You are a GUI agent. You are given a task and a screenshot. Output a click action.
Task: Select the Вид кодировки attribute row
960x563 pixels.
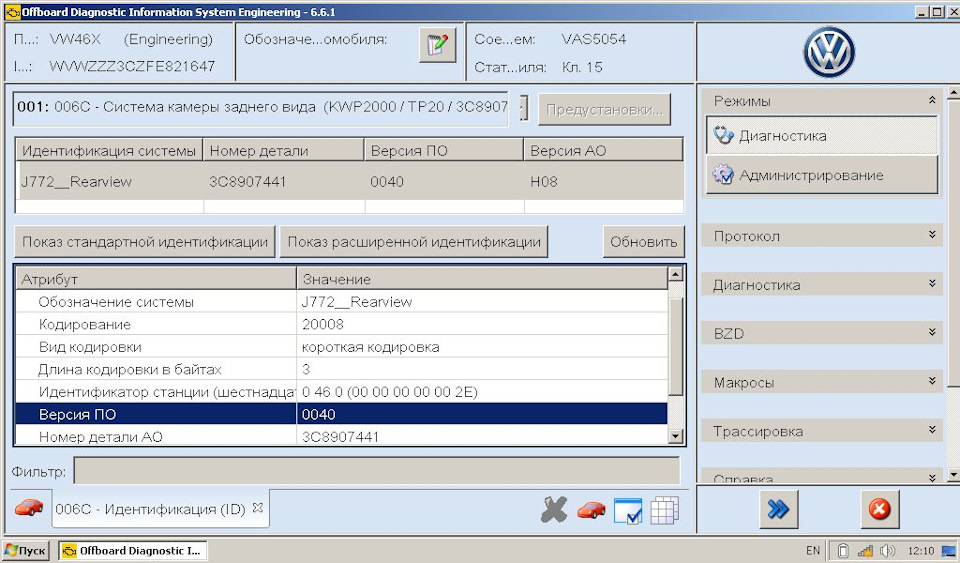[x=342, y=347]
